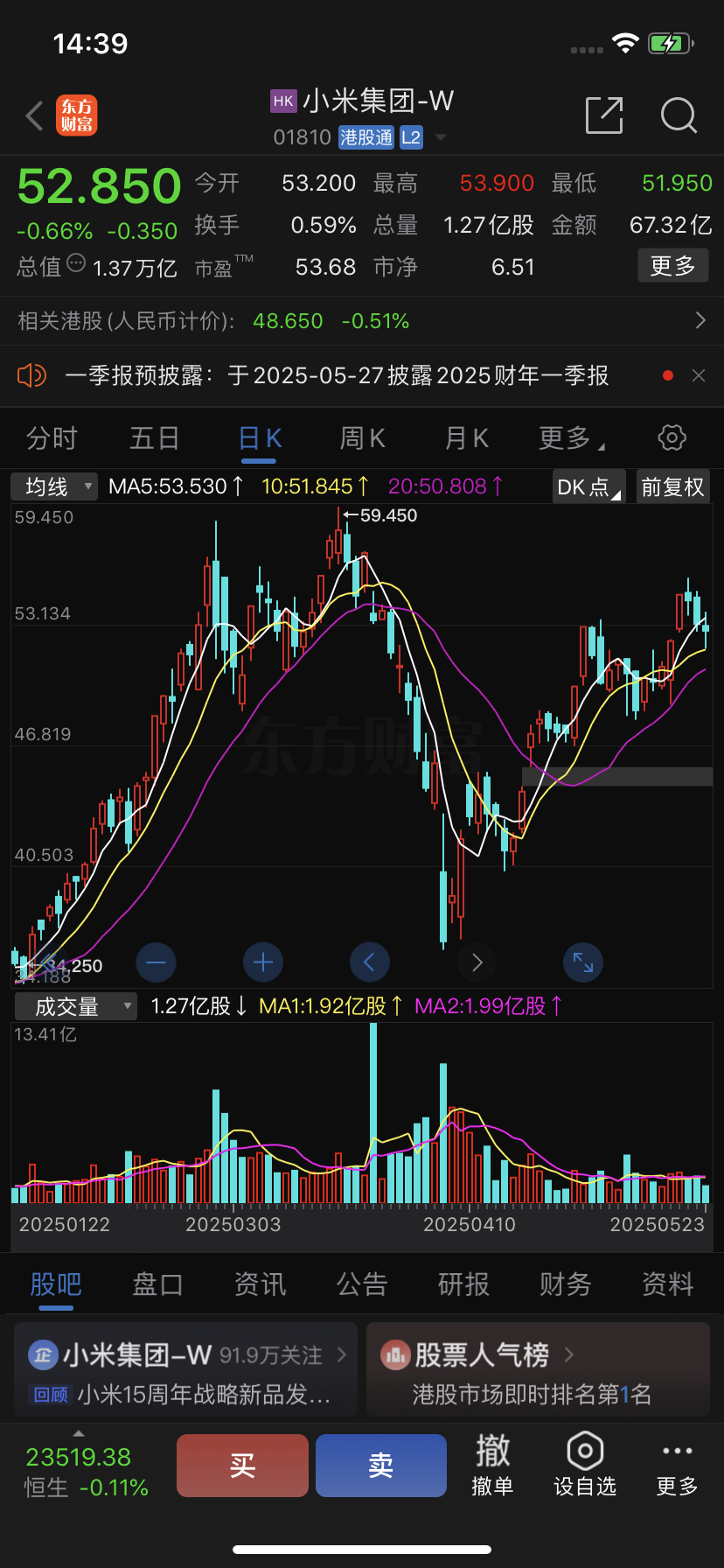Tap the 港股通 badge
724x1568 pixels.
(x=366, y=137)
